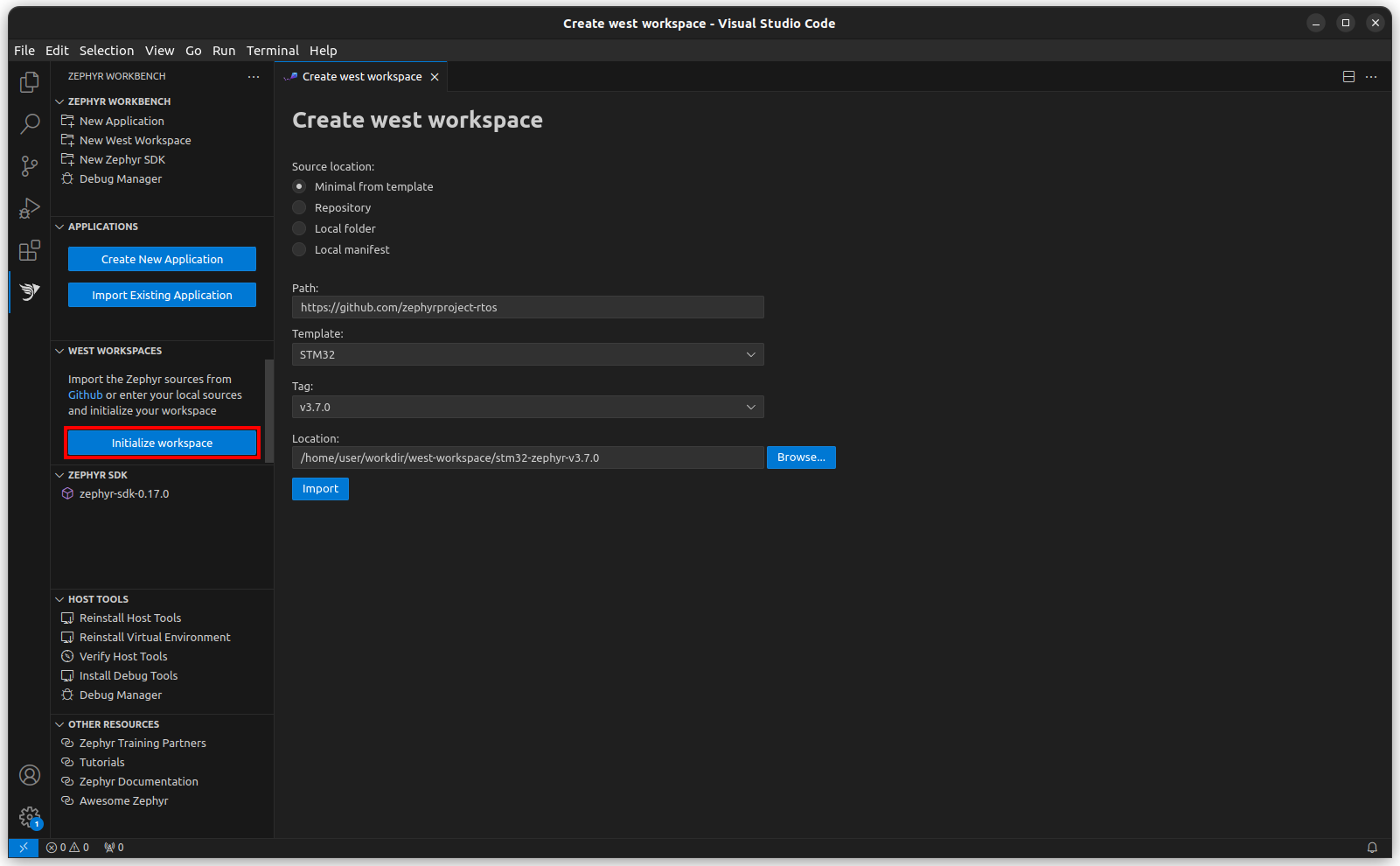
Task: Open the Accounts icon
Action: 30,775
